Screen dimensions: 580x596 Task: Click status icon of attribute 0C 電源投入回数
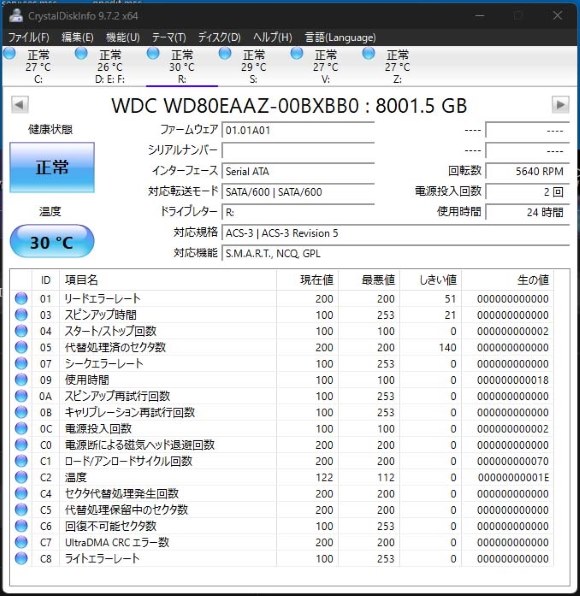21,428
